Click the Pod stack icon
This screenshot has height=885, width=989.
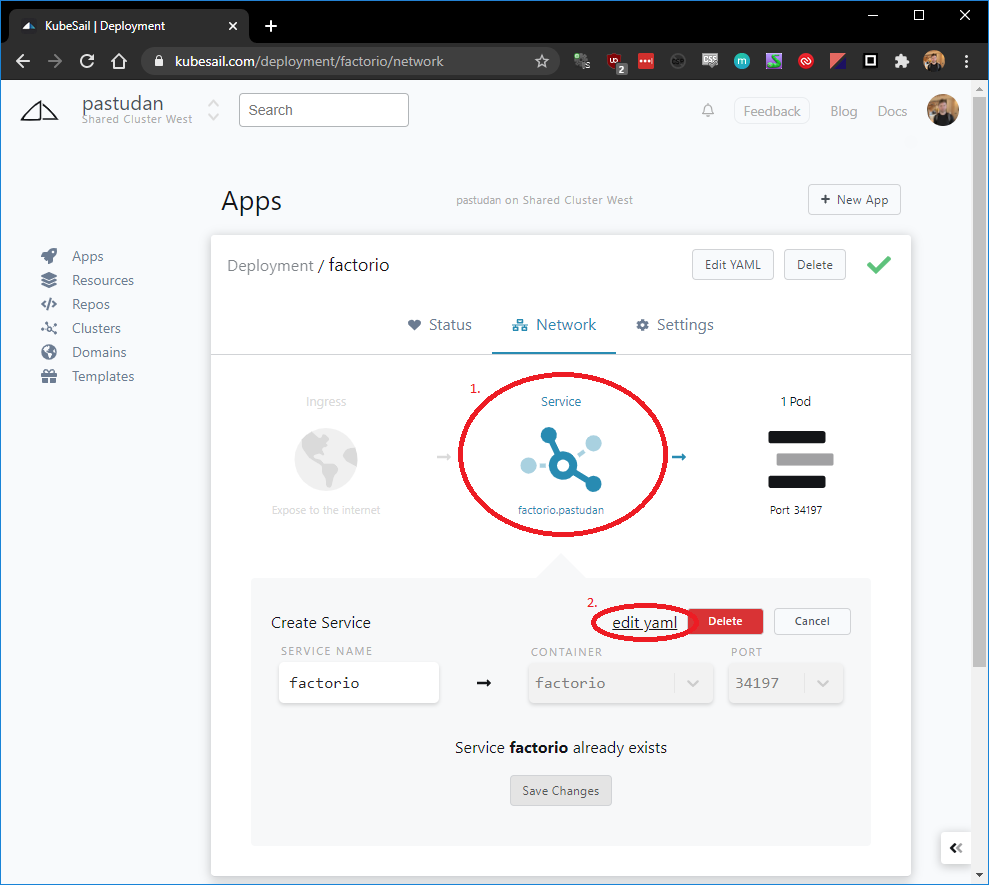tap(800, 459)
